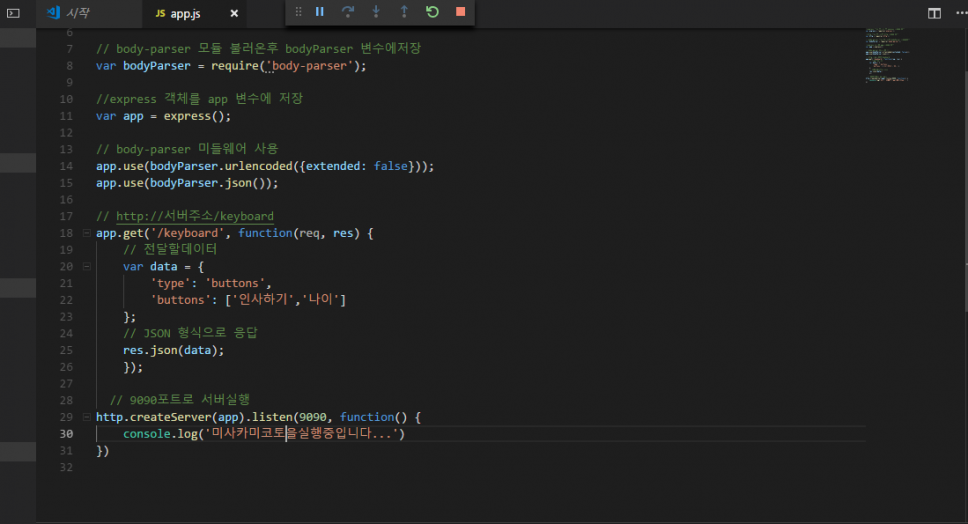Click the Step Over debug button
968x524 pixels.
(x=348, y=12)
